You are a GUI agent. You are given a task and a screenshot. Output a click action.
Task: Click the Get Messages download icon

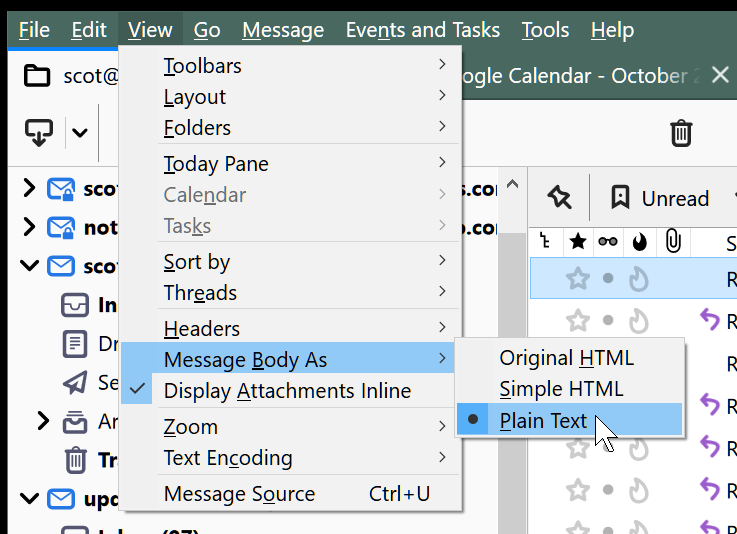(38, 132)
